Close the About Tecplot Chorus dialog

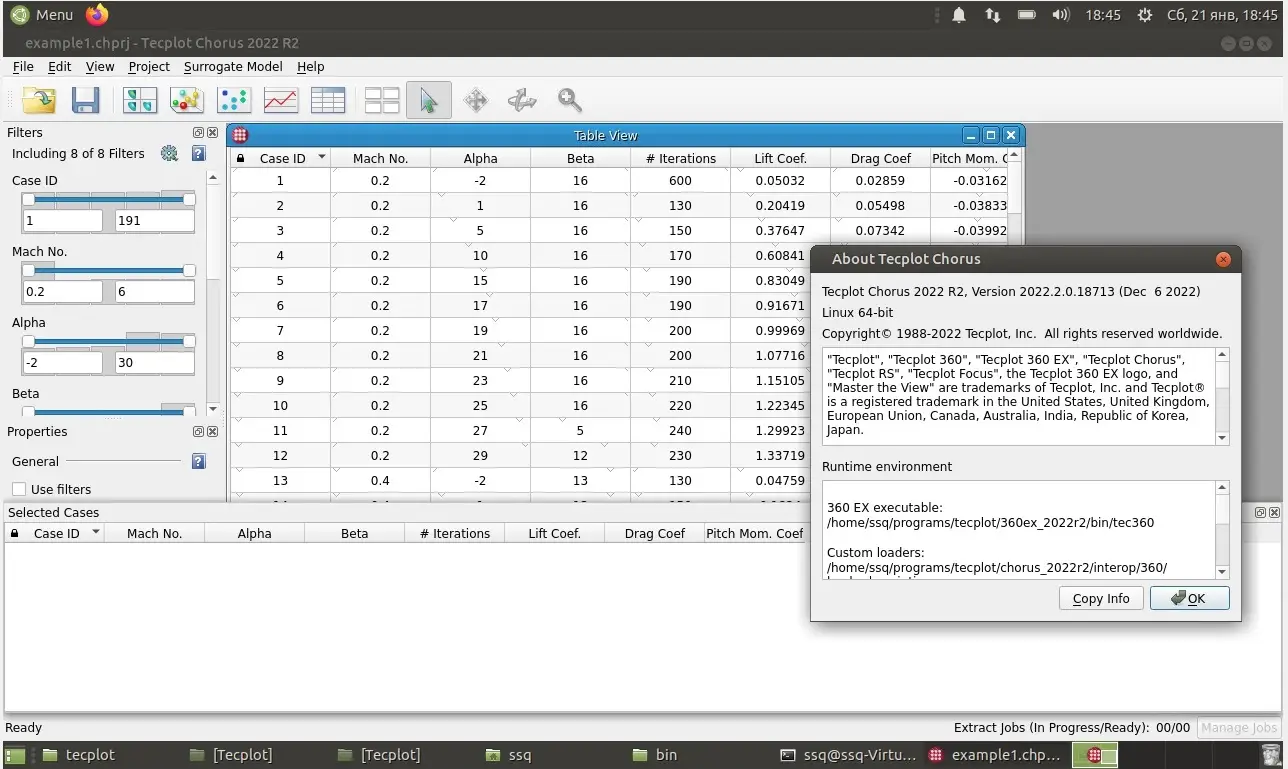click(1223, 259)
